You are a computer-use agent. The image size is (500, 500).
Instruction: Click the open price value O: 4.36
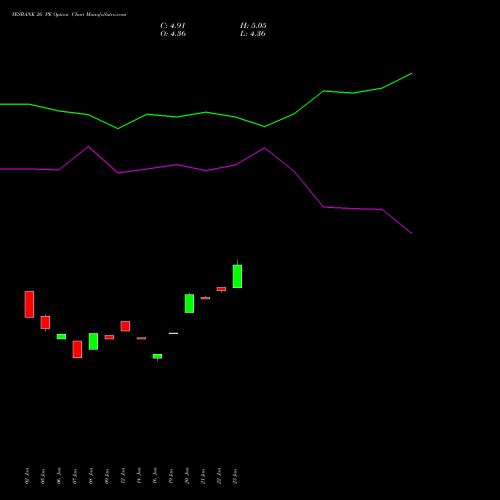[173, 34]
